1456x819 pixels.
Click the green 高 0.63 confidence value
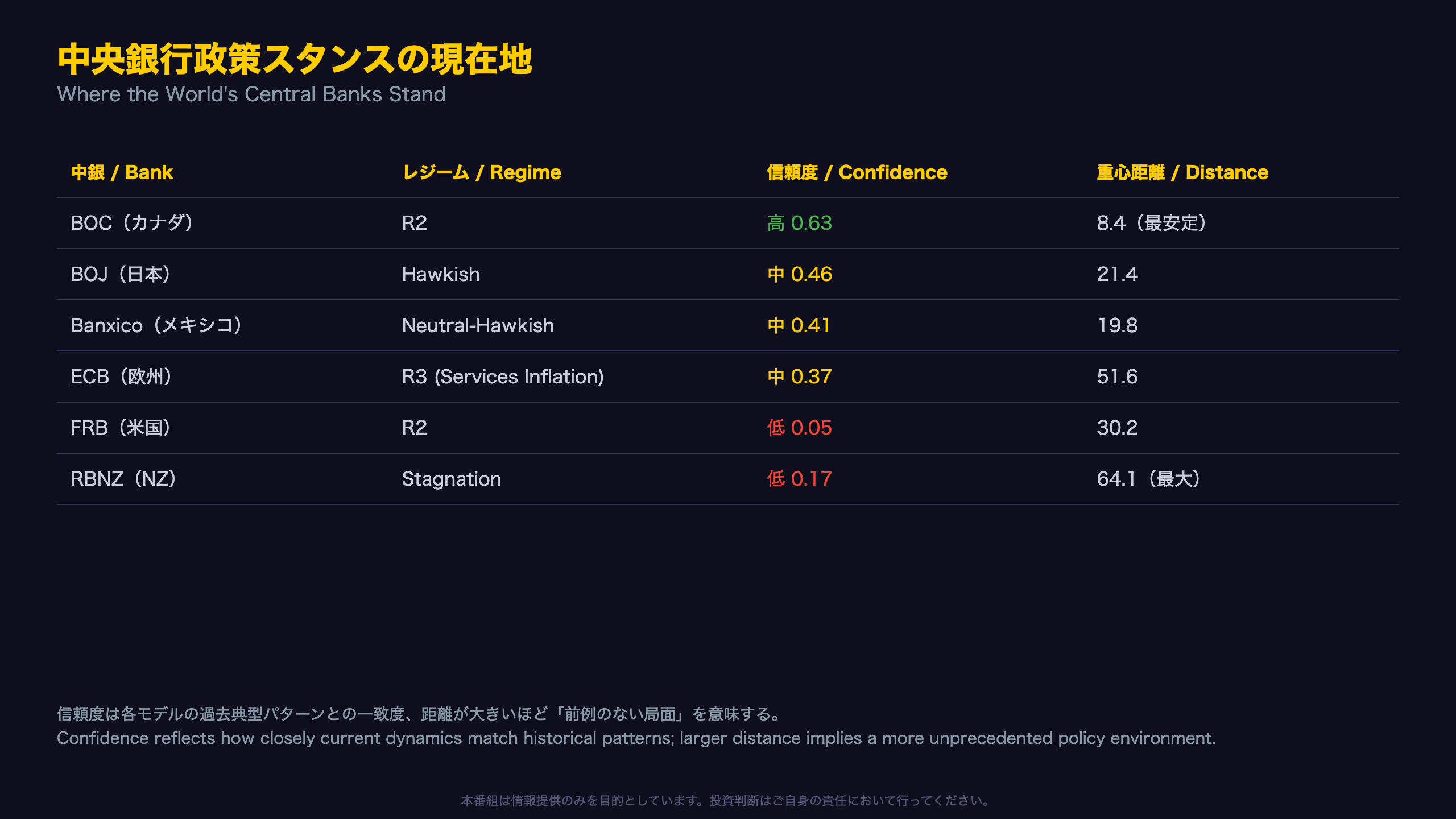[799, 223]
